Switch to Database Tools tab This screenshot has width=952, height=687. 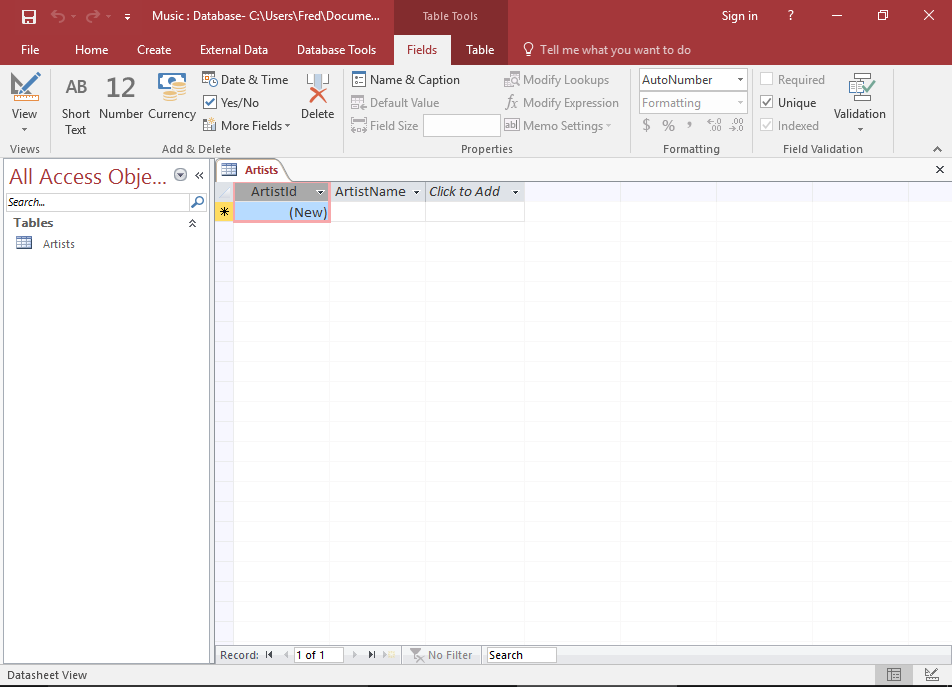click(x=336, y=50)
